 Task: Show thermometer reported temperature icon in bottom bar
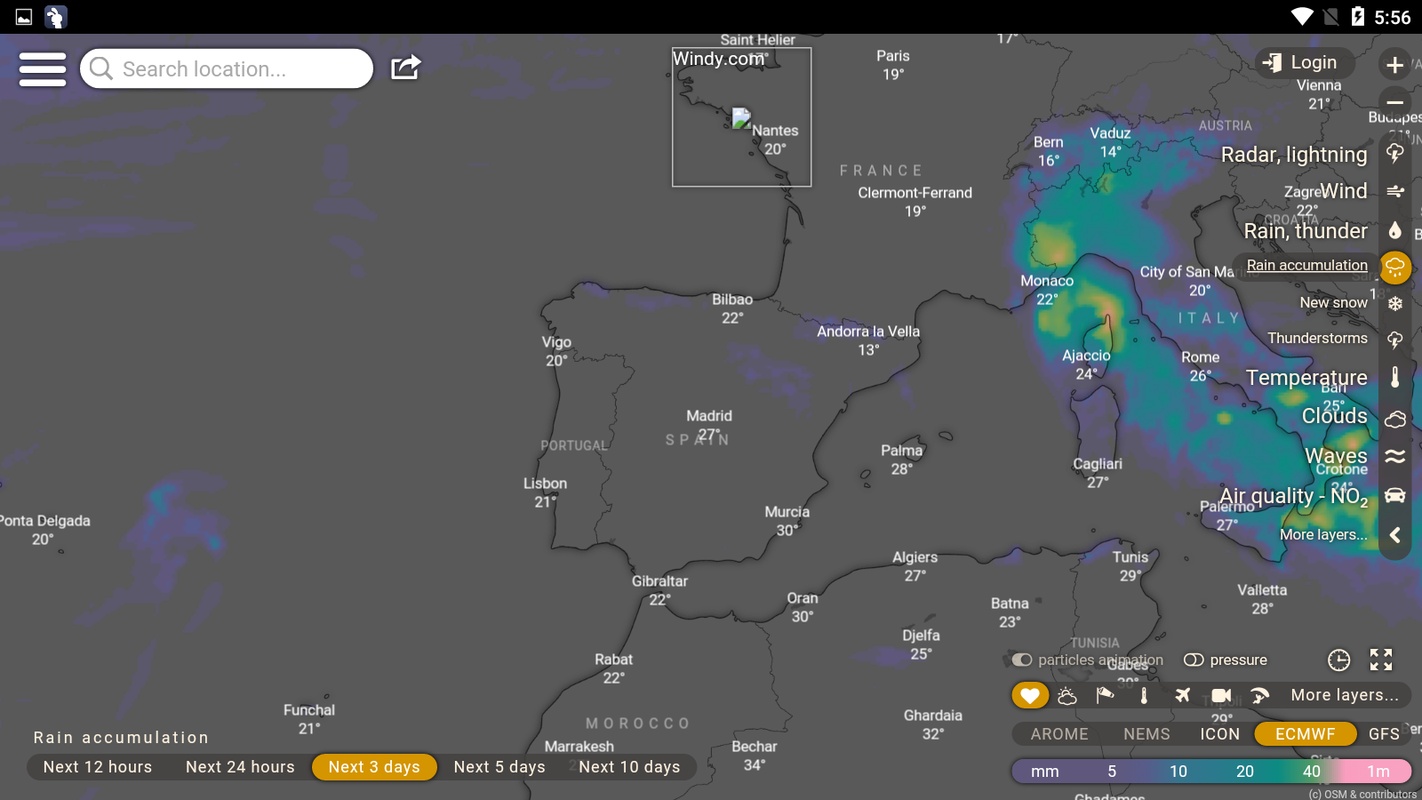1144,695
